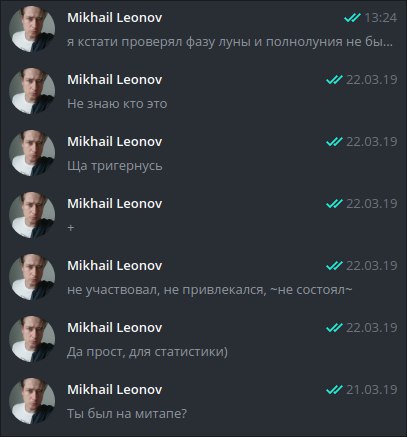Screen dimensions: 407x437
Task: Click avatar beside "Да прост, для статистики)"
Action: pos(32,339)
